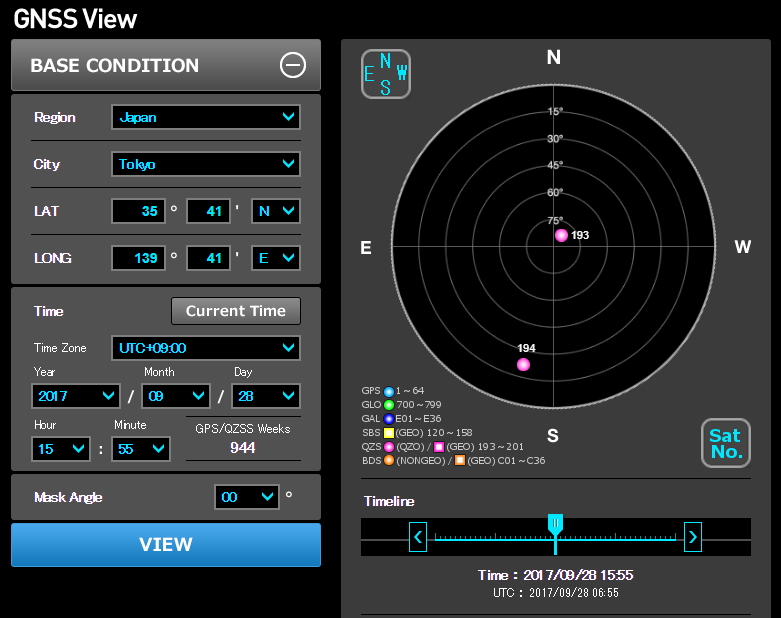Viewport: 781px width, 618px height.
Task: Click the GLO legend green dot
Action: click(x=389, y=405)
